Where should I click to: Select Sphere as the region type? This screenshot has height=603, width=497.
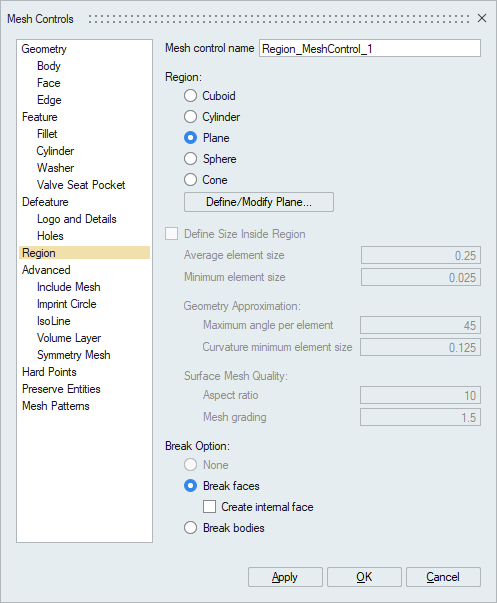[190, 159]
